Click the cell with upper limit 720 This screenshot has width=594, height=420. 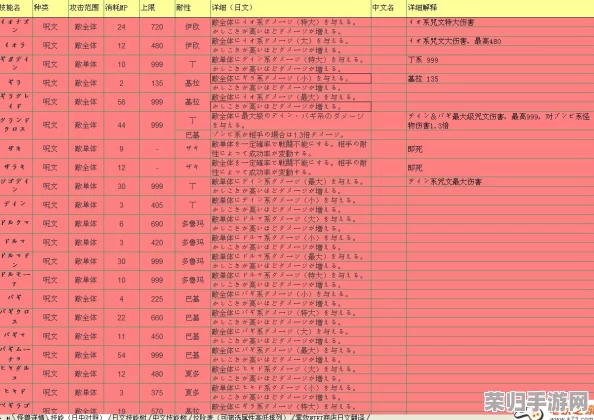coord(157,27)
